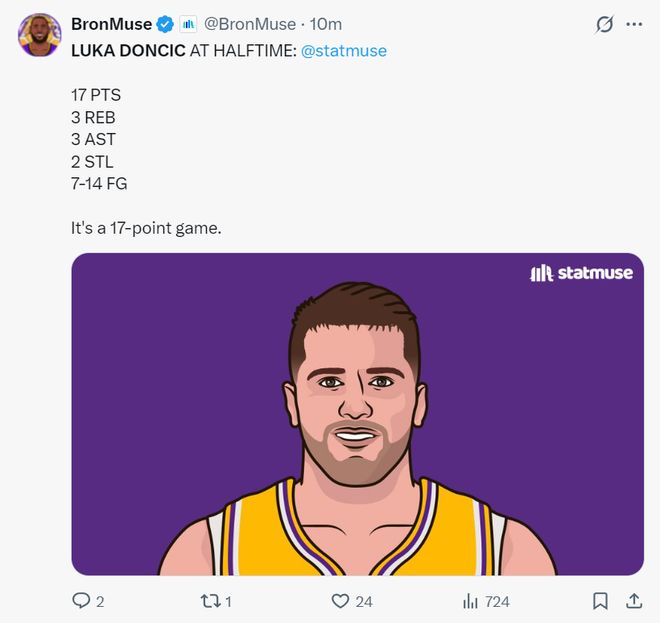Click the blue verified badge
660x623 pixels.
[x=166, y=24]
